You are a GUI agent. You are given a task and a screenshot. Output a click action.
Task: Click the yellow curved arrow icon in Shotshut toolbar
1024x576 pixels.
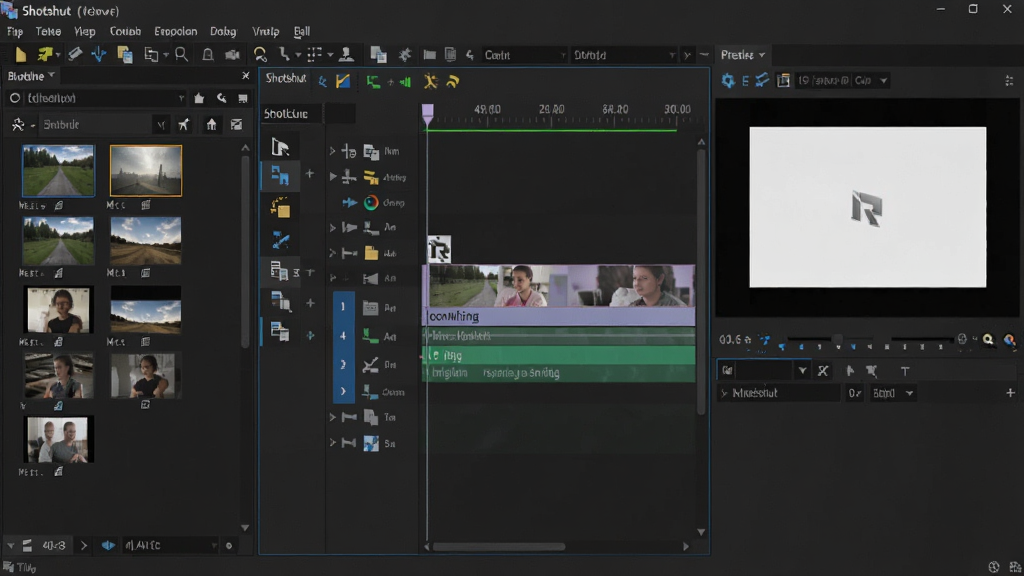click(453, 81)
